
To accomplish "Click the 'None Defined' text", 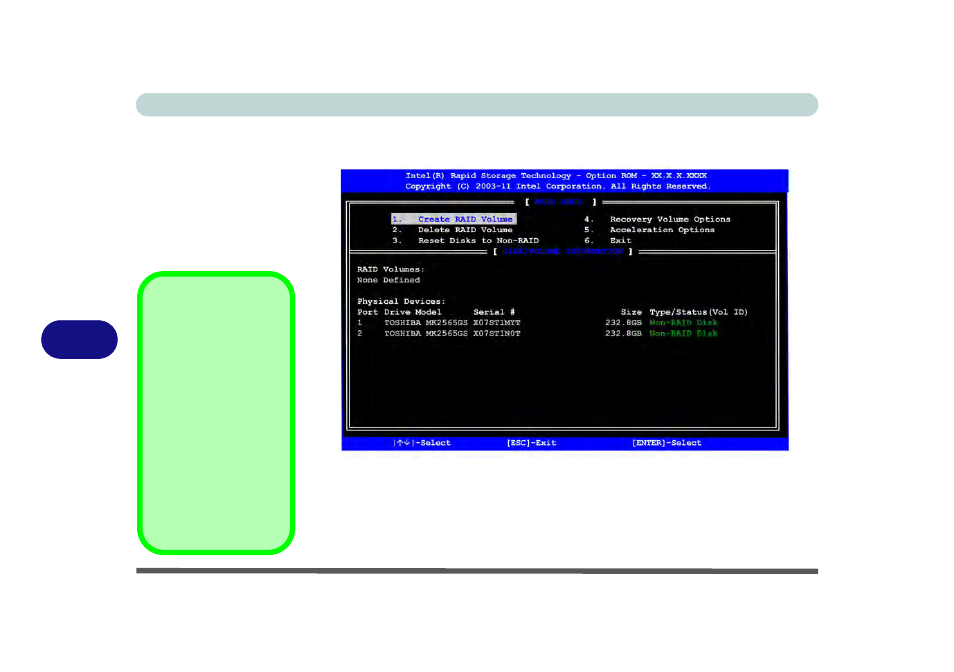I will tap(388, 280).
